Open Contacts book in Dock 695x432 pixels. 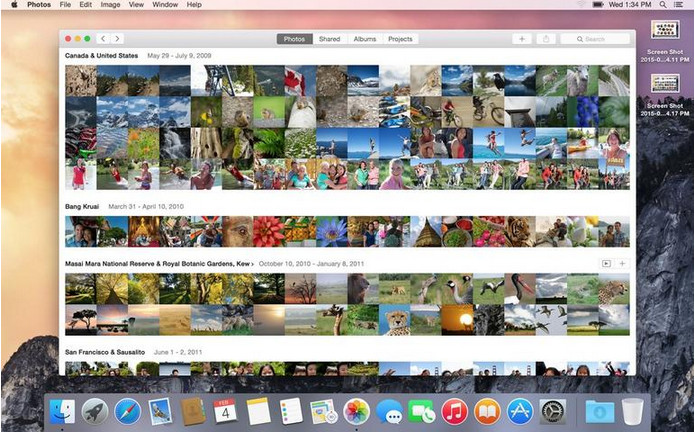193,412
